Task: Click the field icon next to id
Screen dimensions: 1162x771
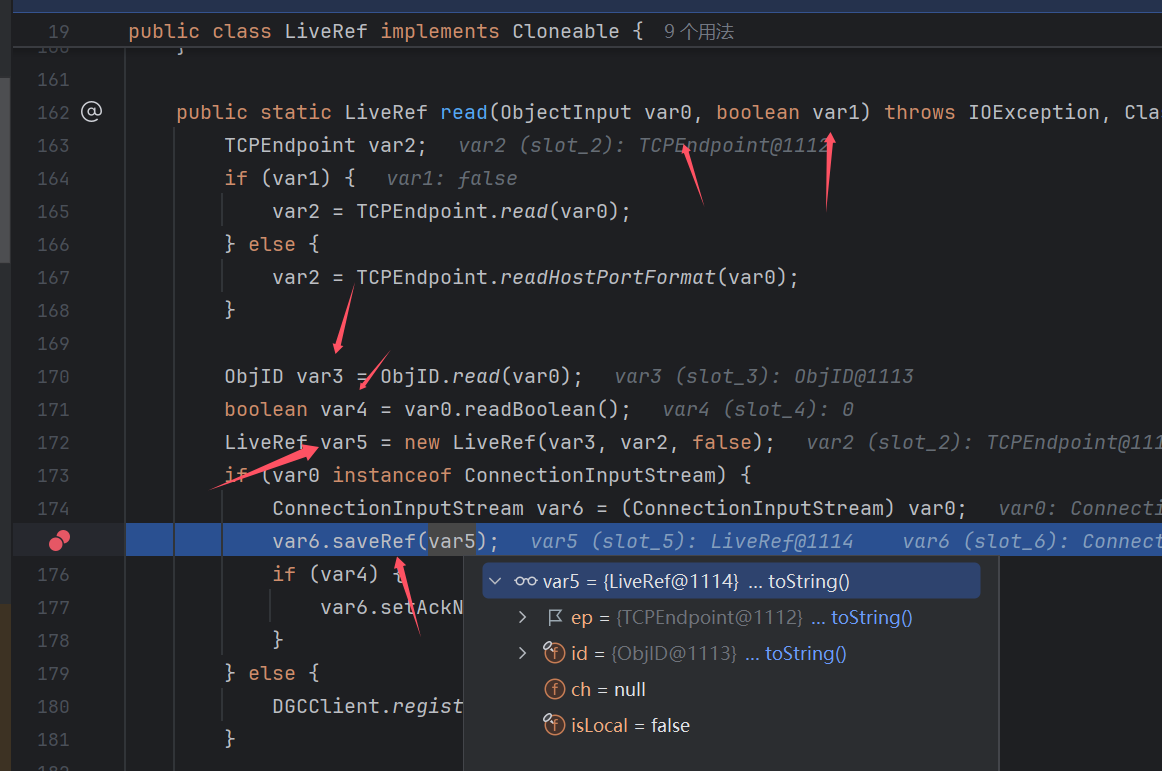Action: 554,652
